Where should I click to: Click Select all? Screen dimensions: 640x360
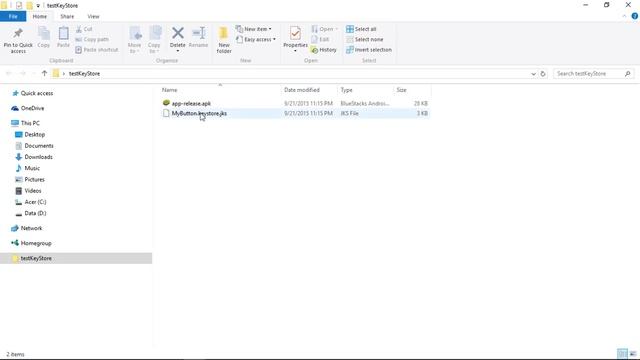pos(361,29)
